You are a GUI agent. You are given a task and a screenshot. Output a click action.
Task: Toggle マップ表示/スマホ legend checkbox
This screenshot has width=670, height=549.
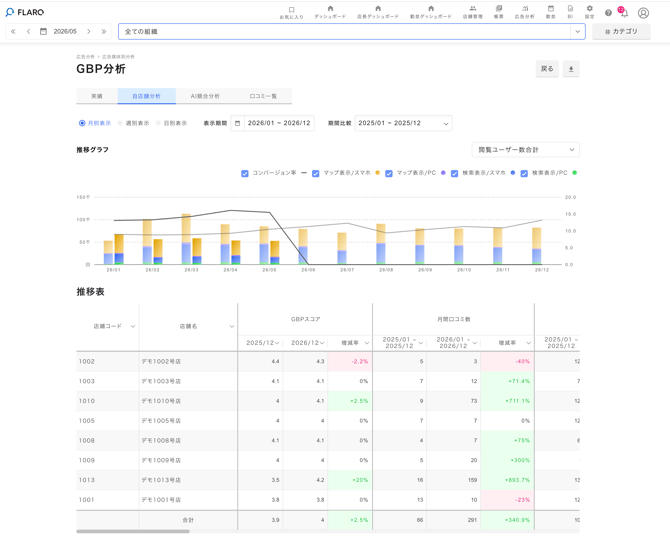coord(316,173)
